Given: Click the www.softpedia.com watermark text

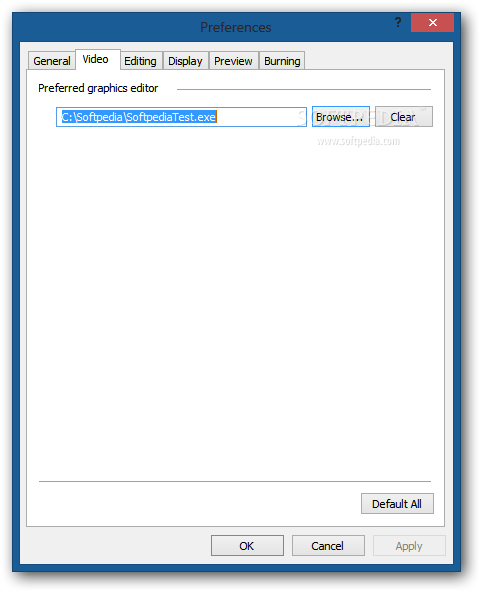Looking at the screenshot, I should point(359,141).
